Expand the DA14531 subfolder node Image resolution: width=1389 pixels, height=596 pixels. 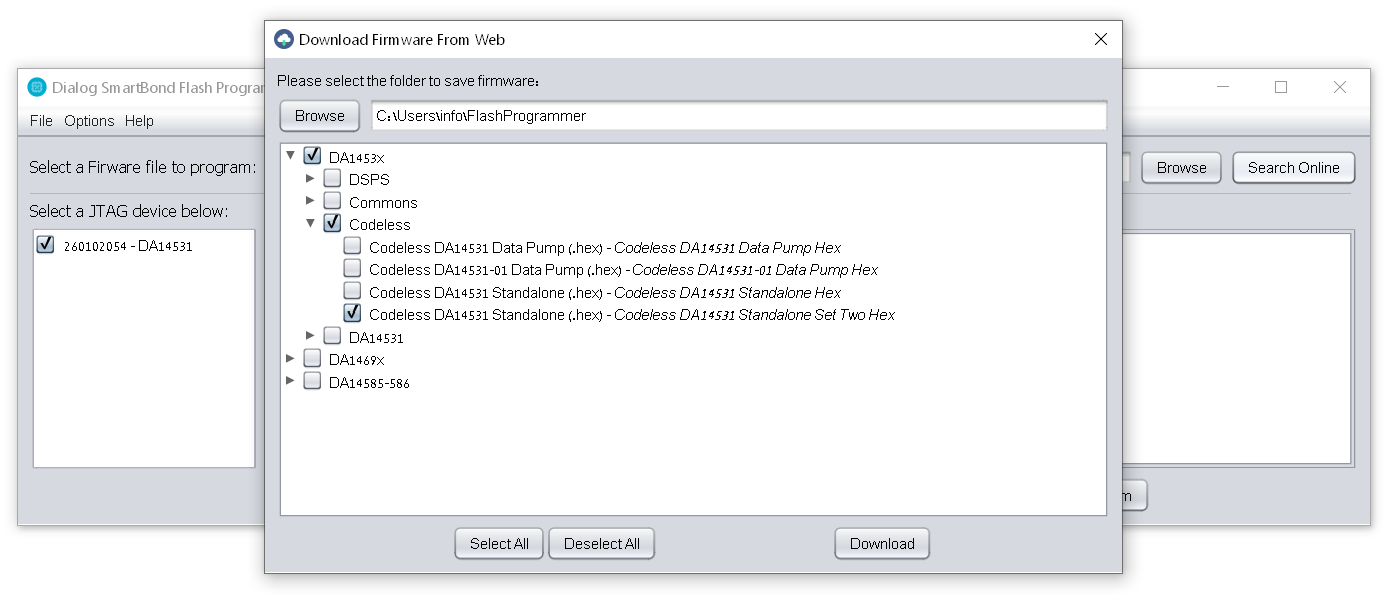311,336
